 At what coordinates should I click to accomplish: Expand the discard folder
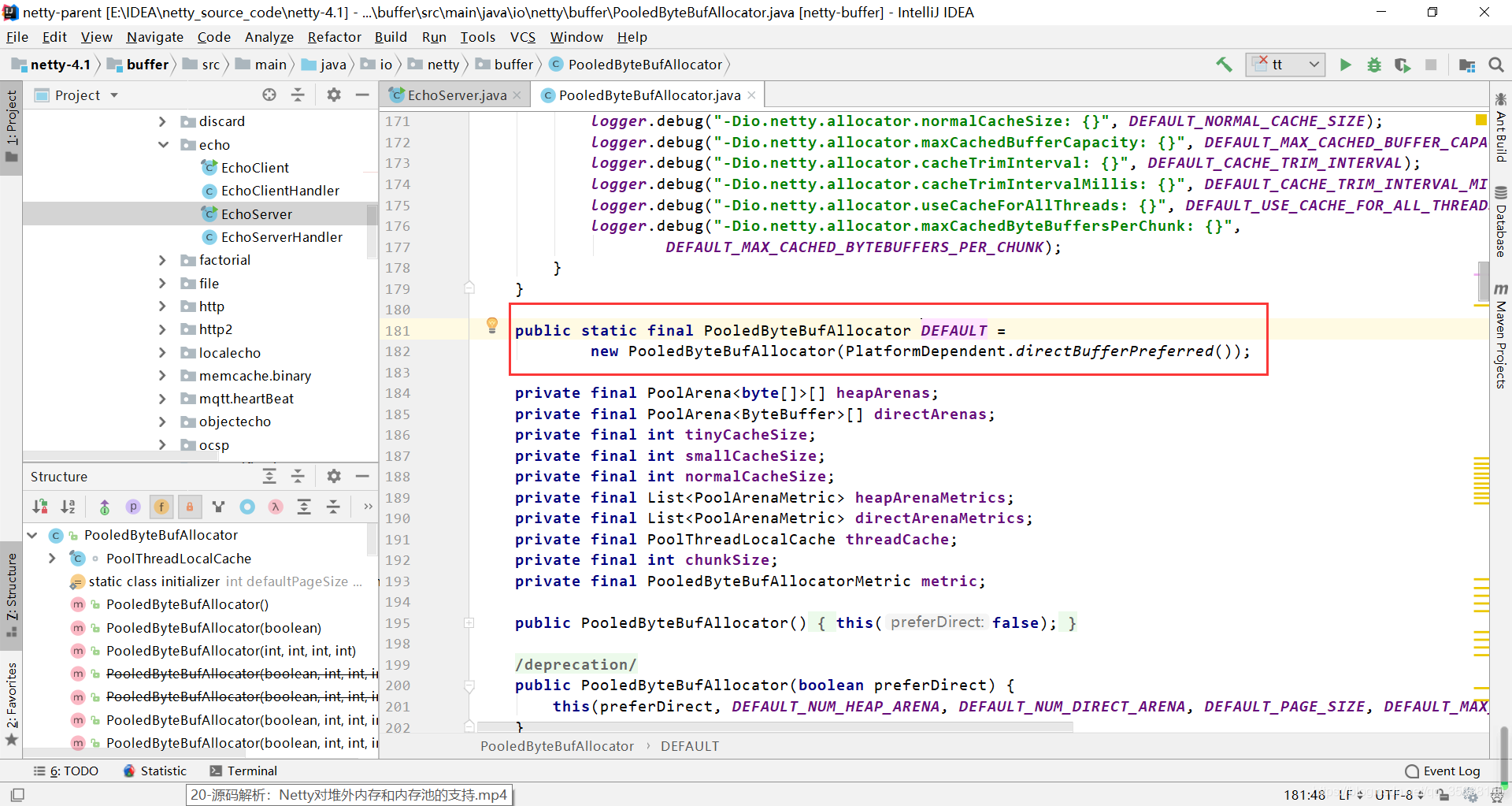click(162, 121)
